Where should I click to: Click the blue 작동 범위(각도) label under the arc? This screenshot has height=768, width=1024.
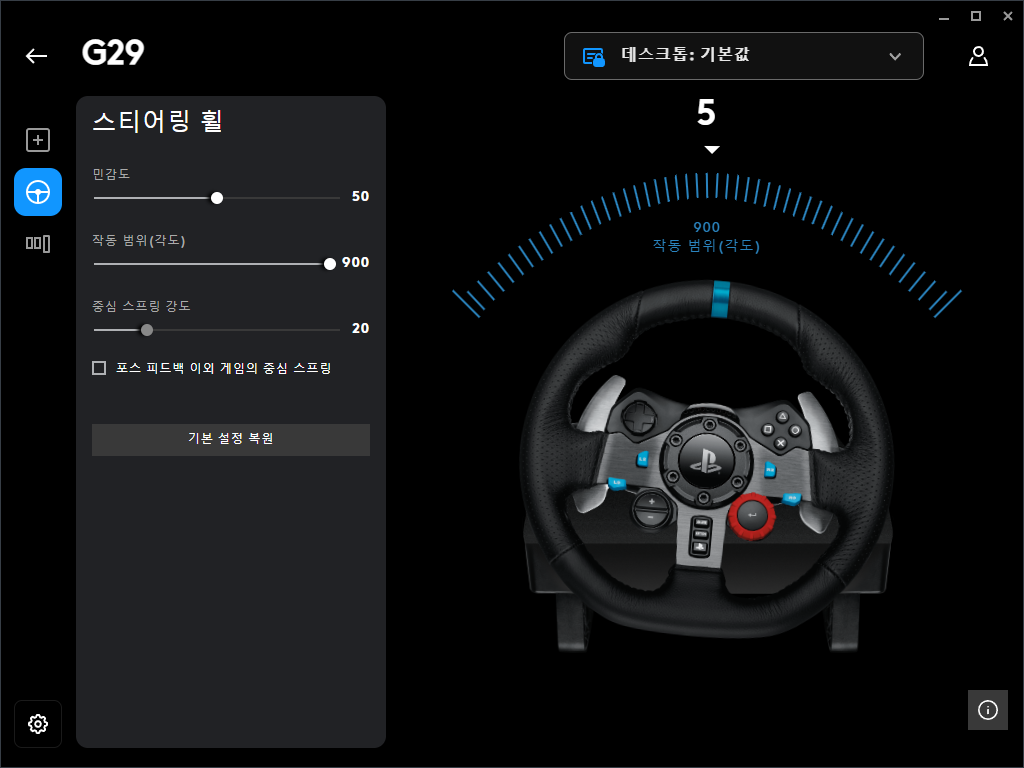pyautogui.click(x=706, y=246)
